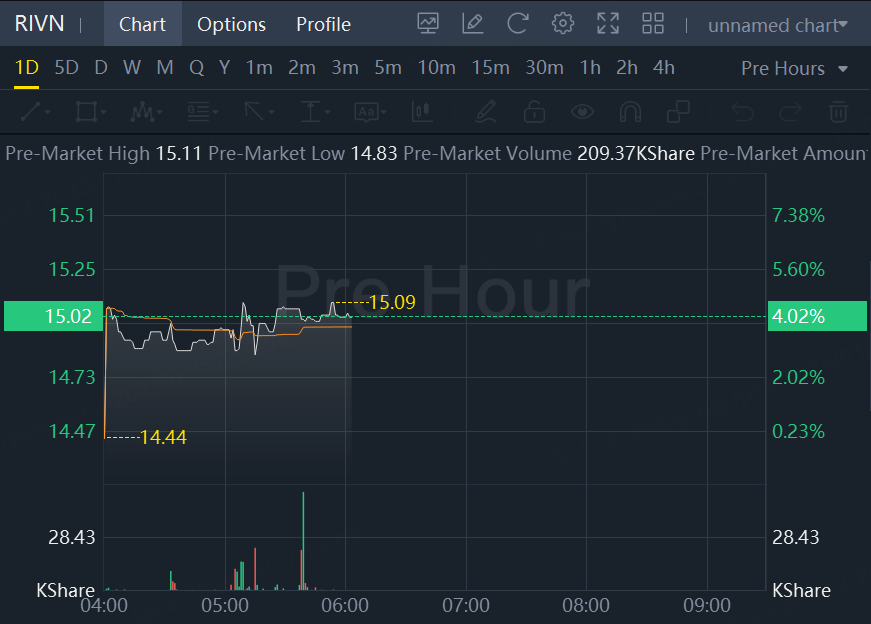Expand chart to fullscreen icon
871x624 pixels.
(x=608, y=23)
